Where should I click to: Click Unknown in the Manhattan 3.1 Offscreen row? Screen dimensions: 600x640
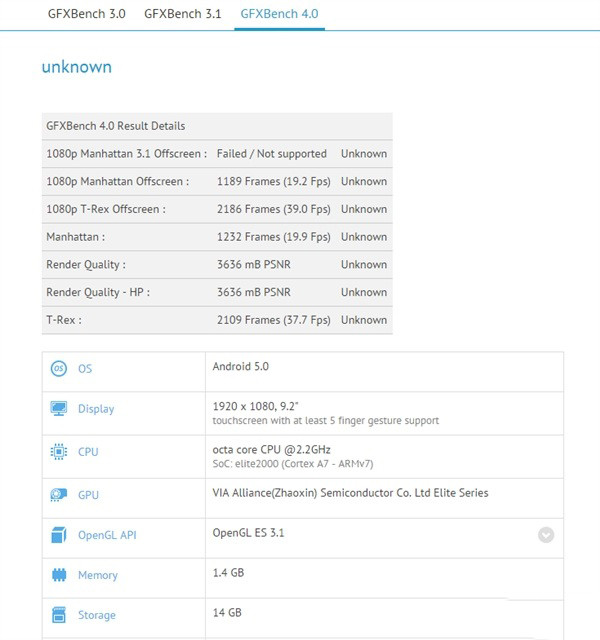coord(364,154)
